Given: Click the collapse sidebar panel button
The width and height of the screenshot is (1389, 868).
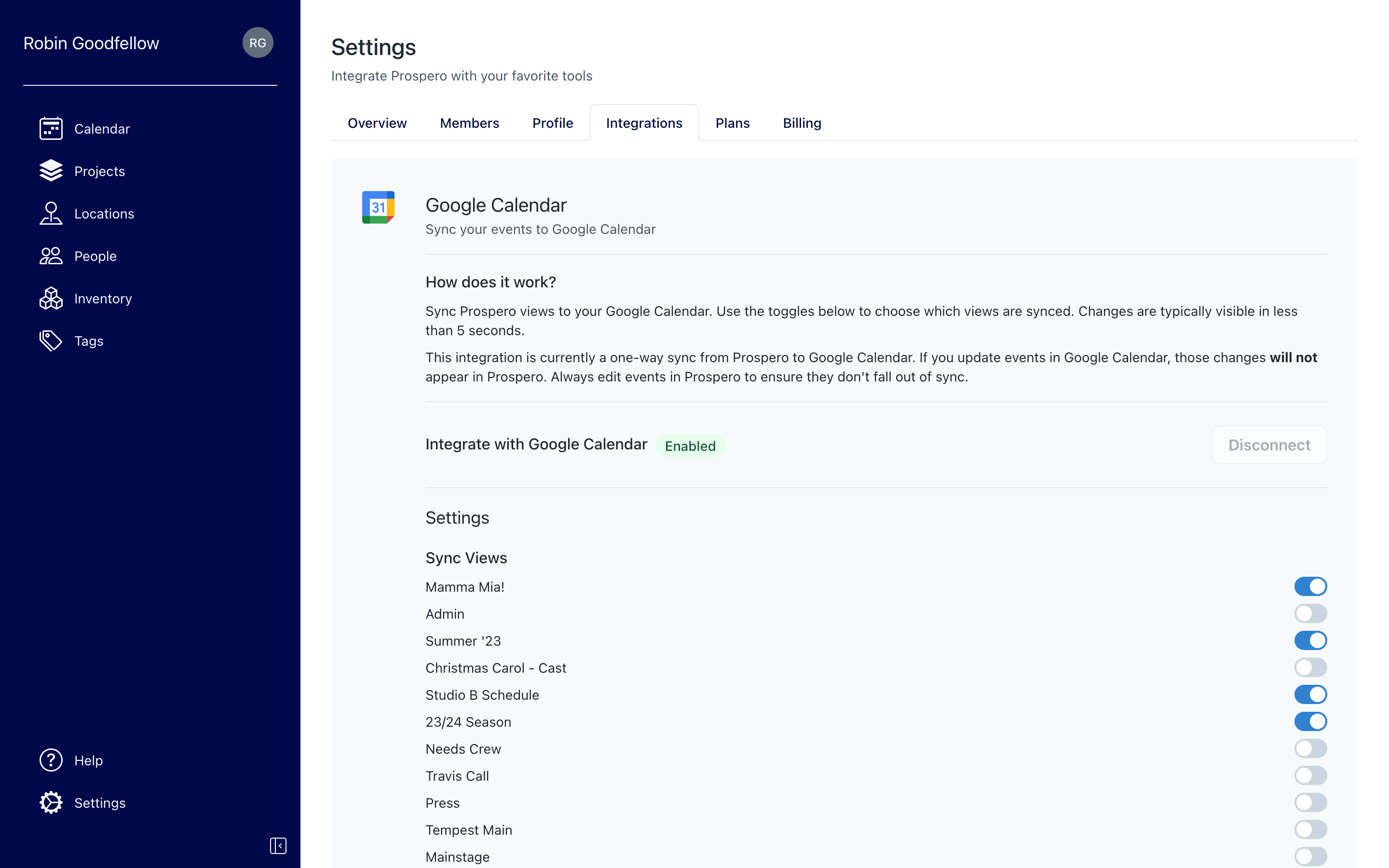Looking at the screenshot, I should (278, 845).
